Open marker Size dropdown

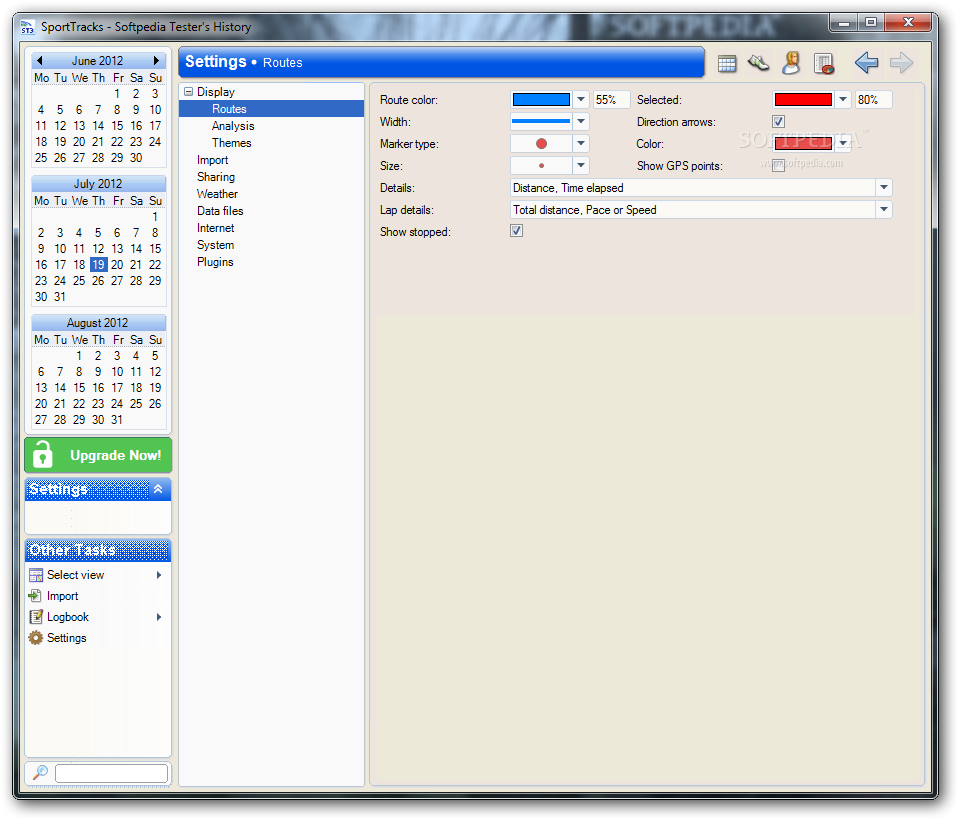[x=580, y=165]
